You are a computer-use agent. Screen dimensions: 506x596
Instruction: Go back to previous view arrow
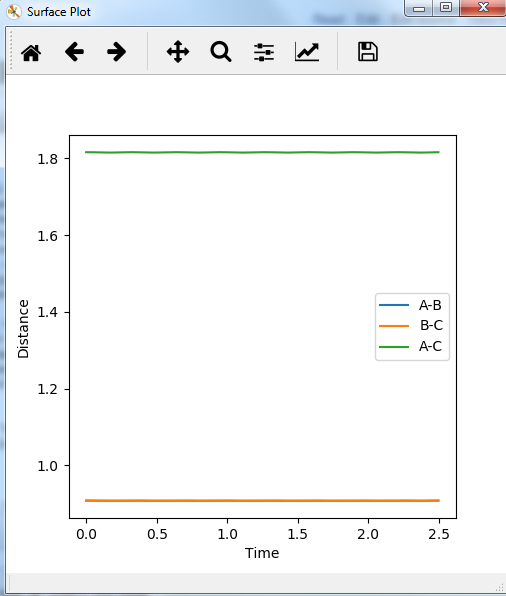[x=74, y=52]
